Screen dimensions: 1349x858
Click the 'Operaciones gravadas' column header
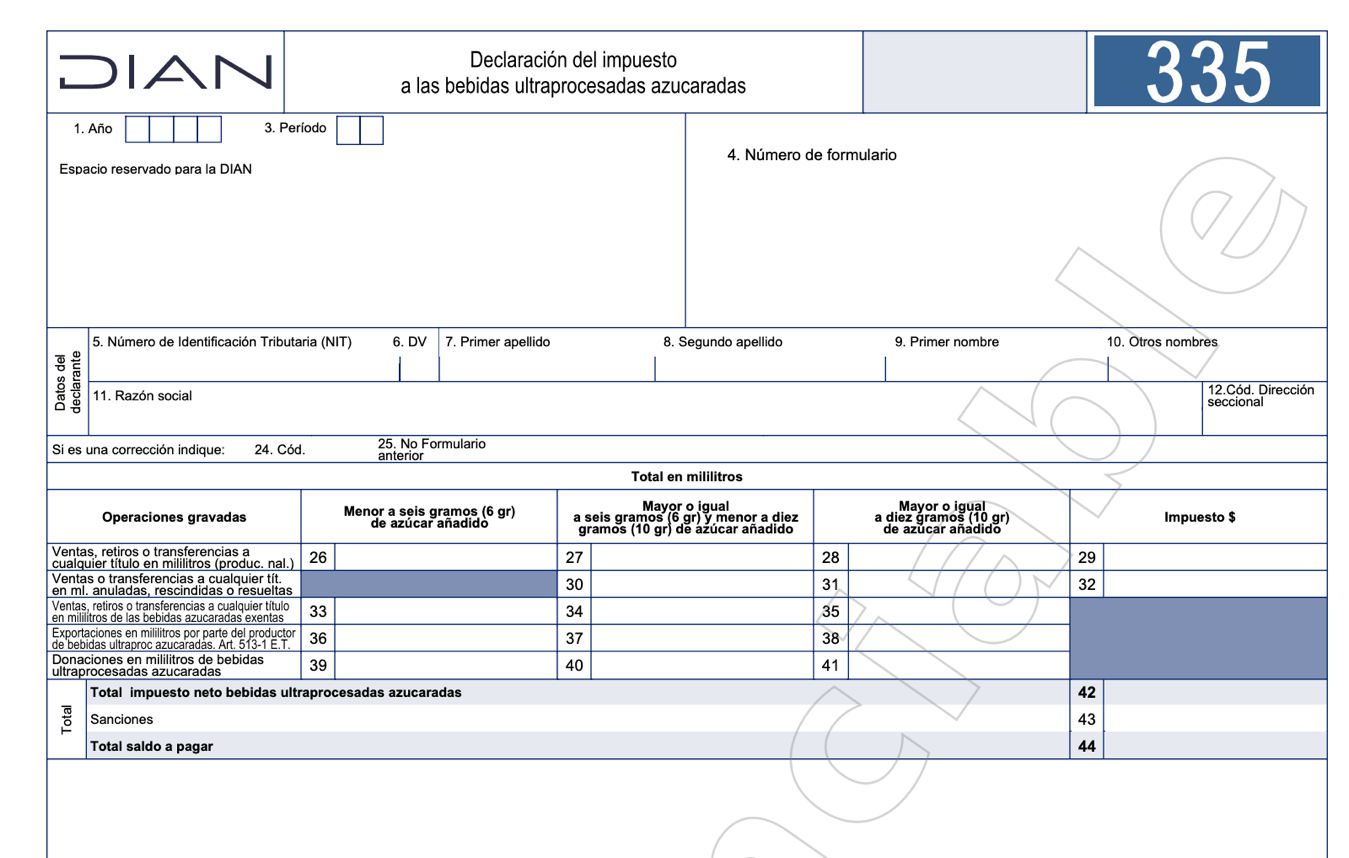(174, 518)
